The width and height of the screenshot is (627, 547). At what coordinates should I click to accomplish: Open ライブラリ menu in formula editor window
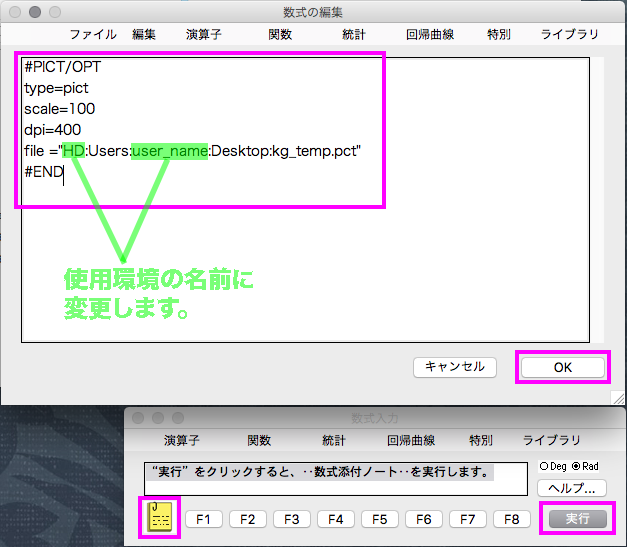pyautogui.click(x=569, y=34)
